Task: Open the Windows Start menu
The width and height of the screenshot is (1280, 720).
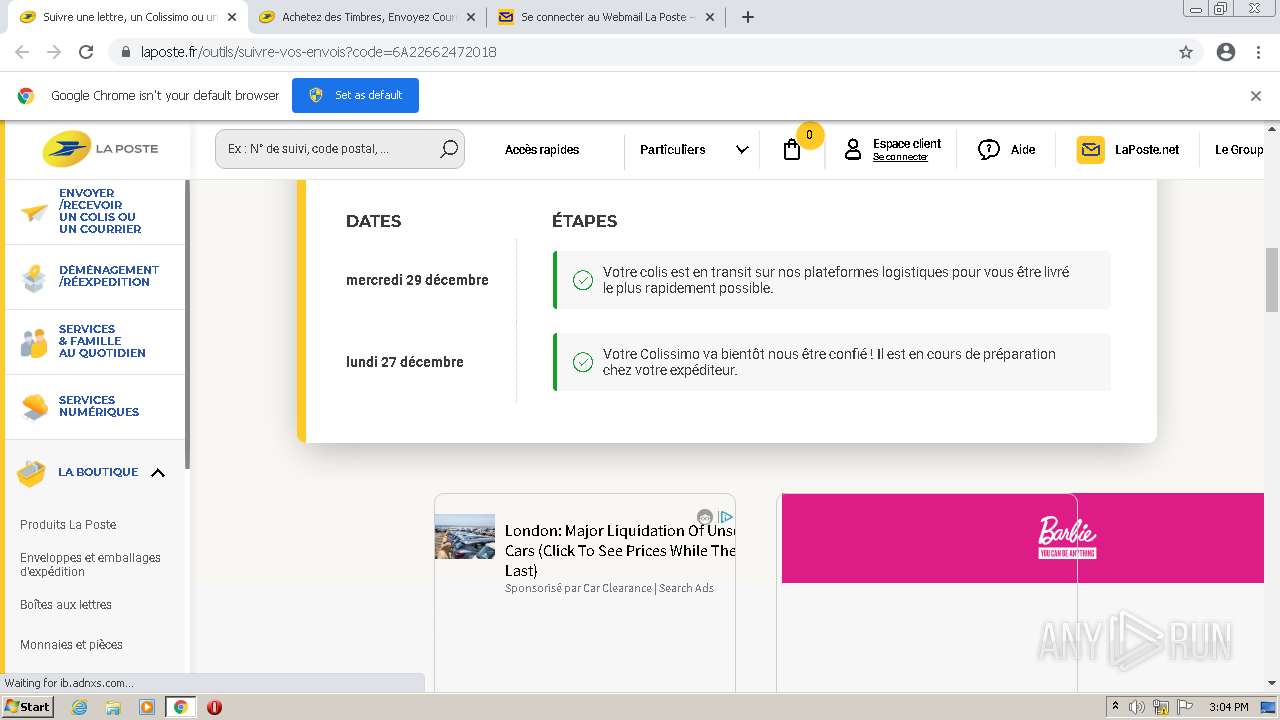Action: tap(28, 707)
